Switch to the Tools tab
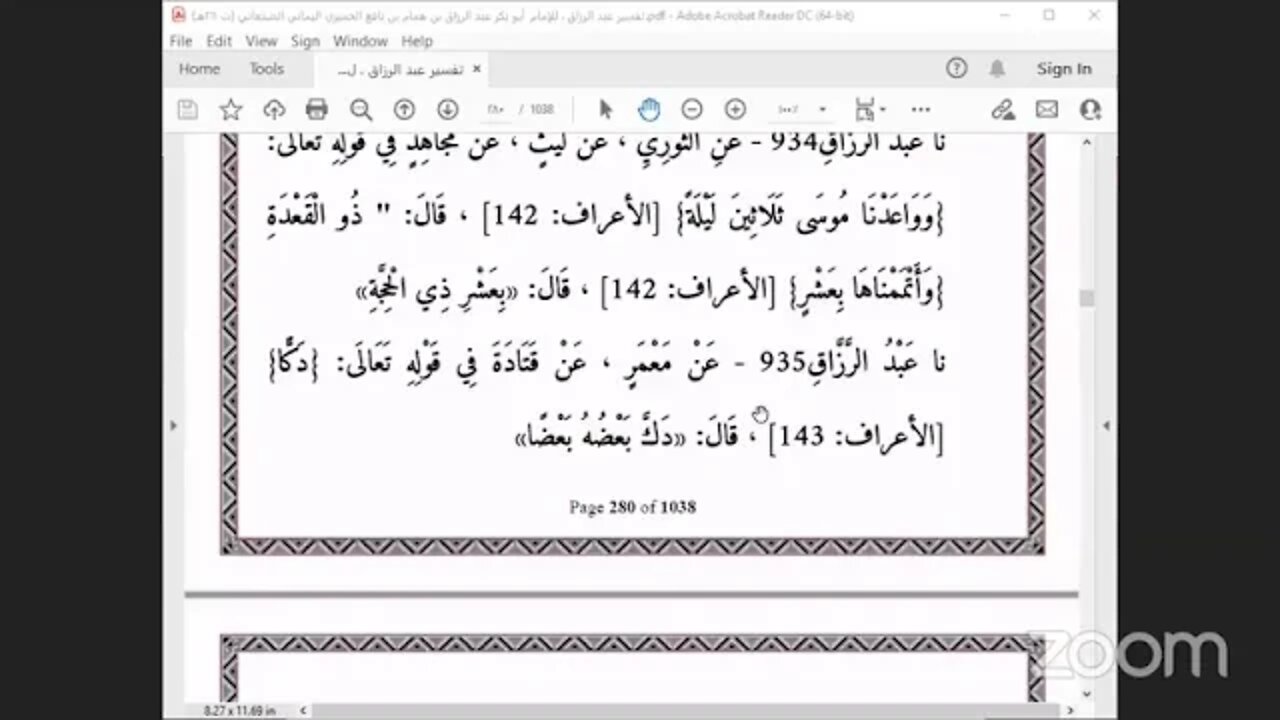 (267, 69)
